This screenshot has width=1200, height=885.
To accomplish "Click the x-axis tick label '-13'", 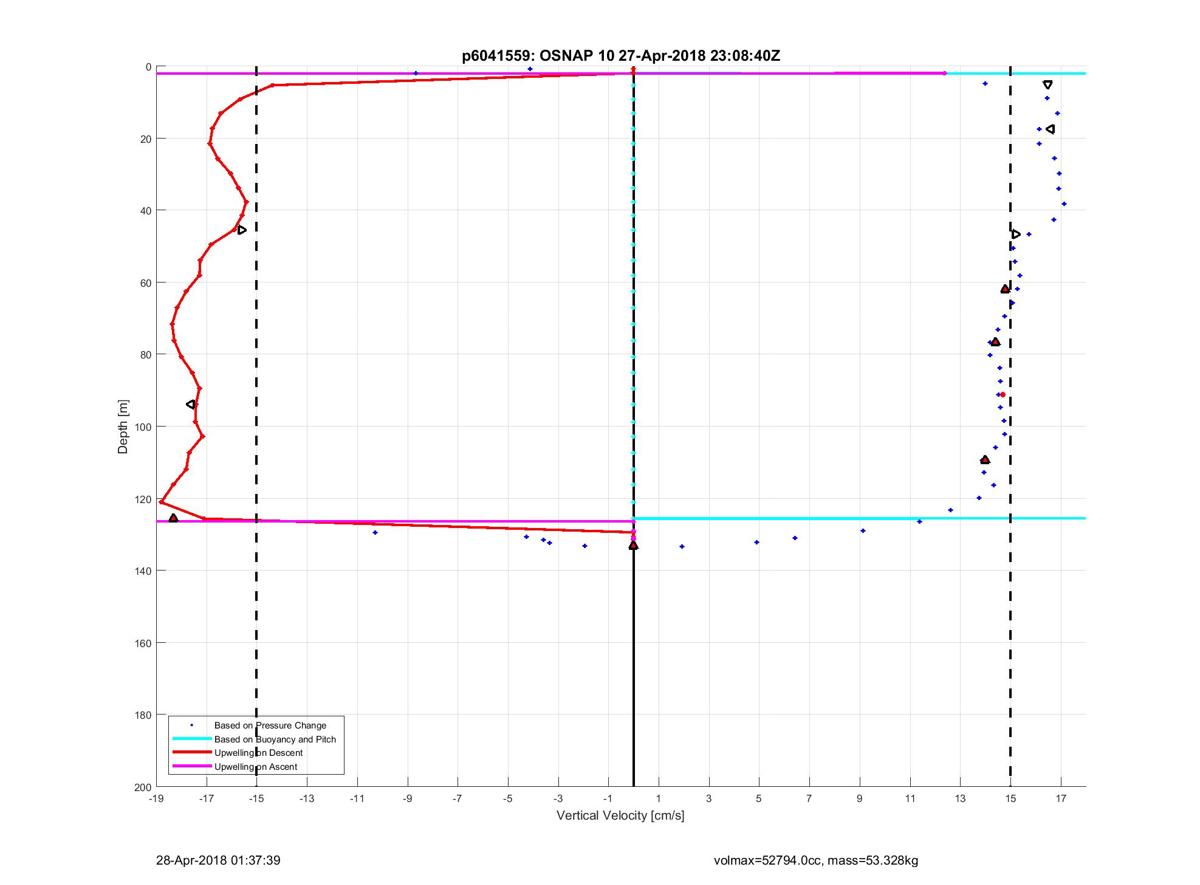I will 306,798.
